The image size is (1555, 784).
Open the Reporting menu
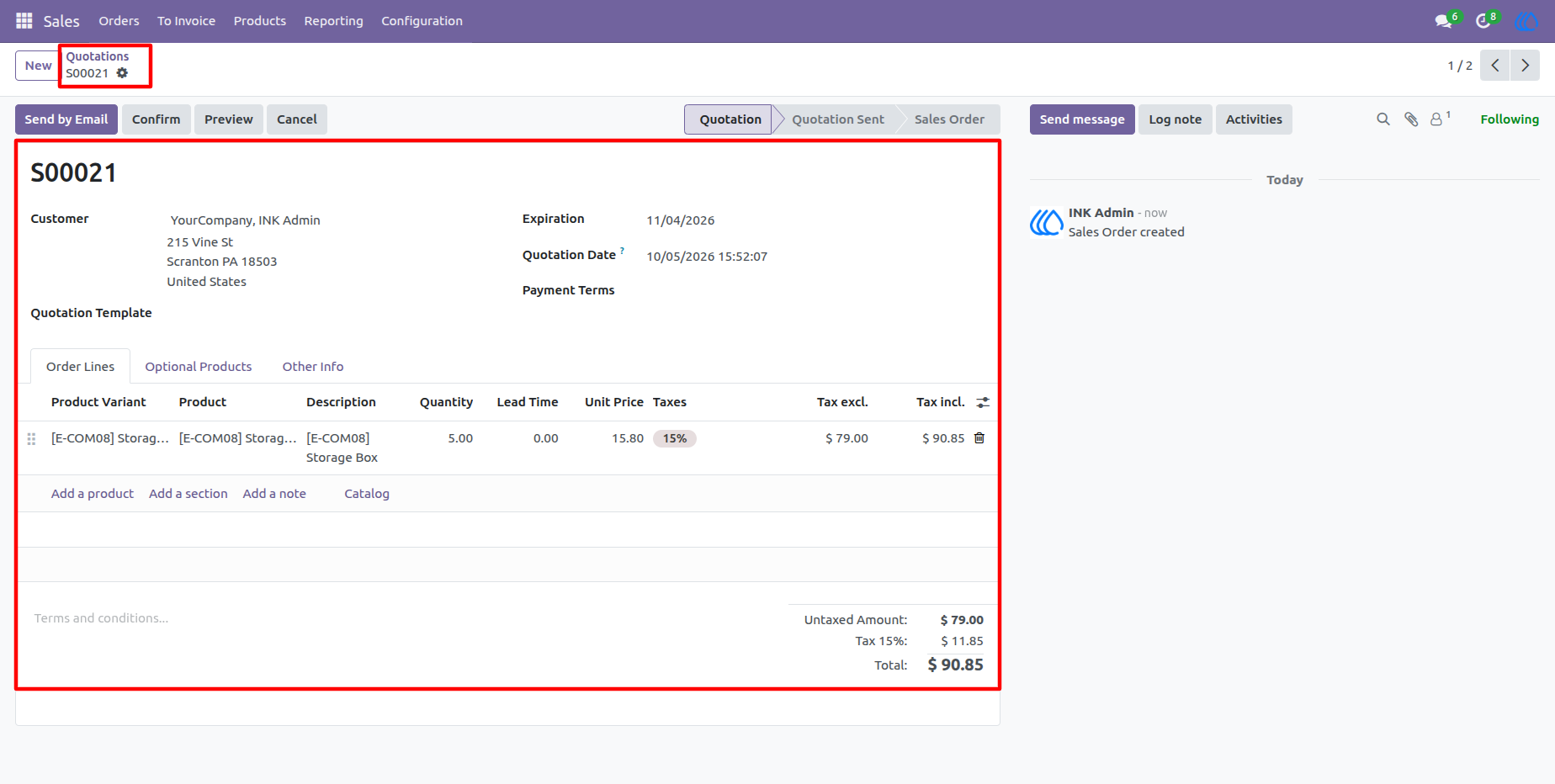[334, 21]
